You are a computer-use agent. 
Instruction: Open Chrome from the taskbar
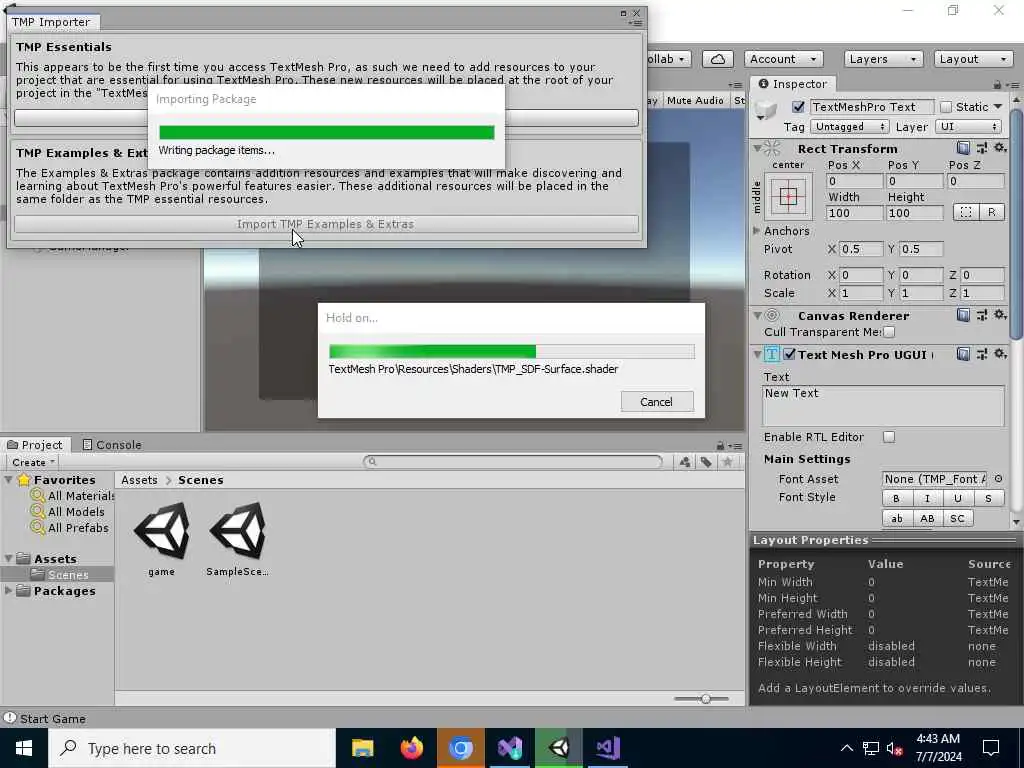[460, 748]
